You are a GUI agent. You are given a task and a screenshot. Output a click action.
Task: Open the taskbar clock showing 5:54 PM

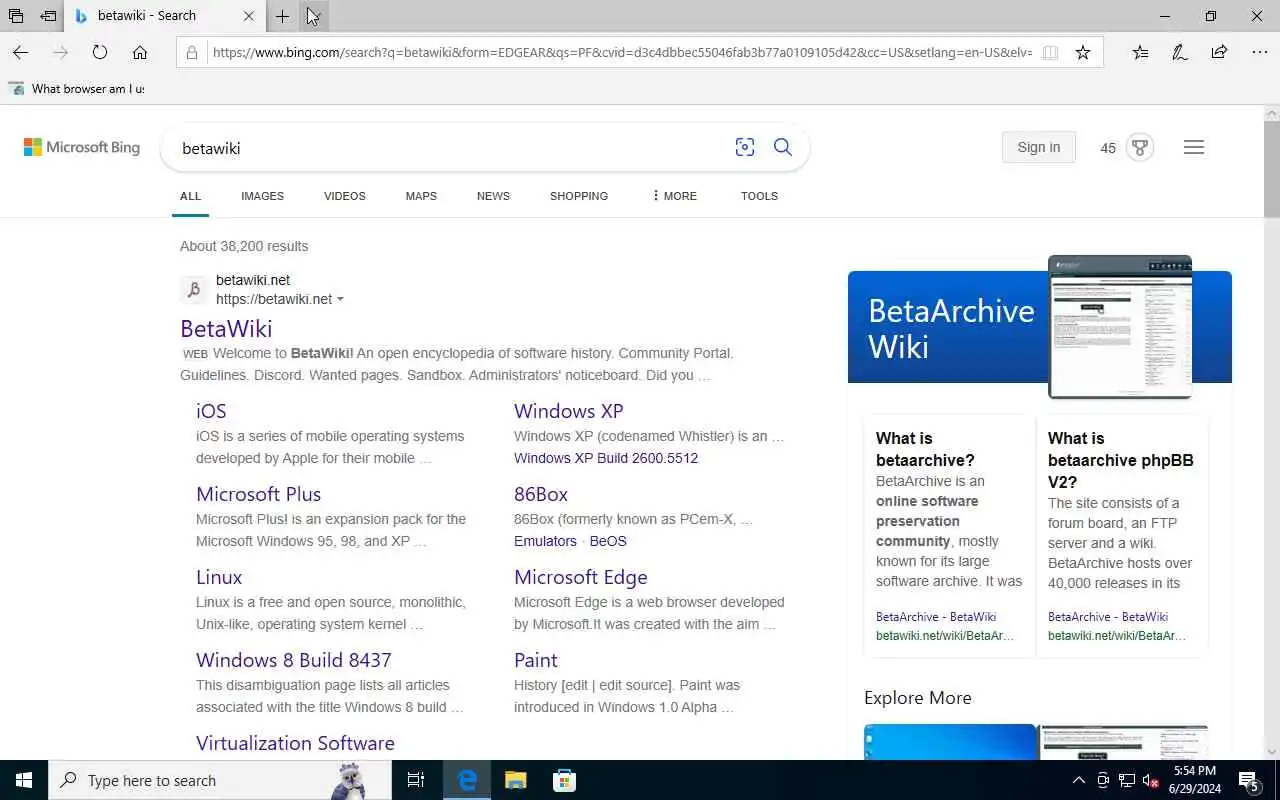click(1194, 780)
